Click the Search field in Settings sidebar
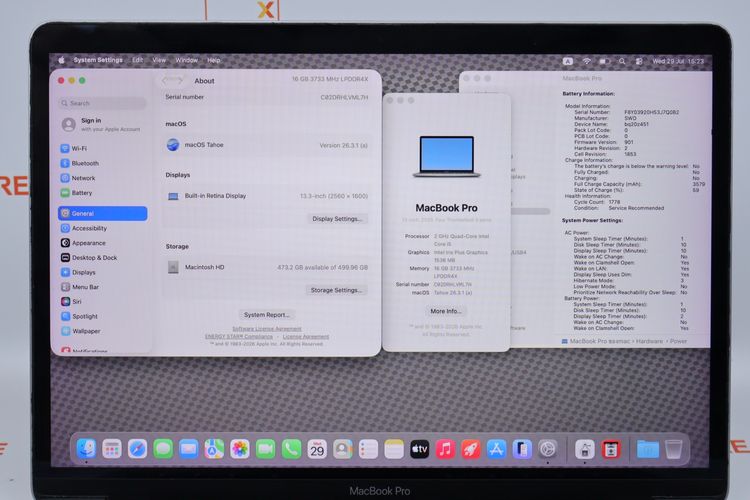 coord(103,103)
